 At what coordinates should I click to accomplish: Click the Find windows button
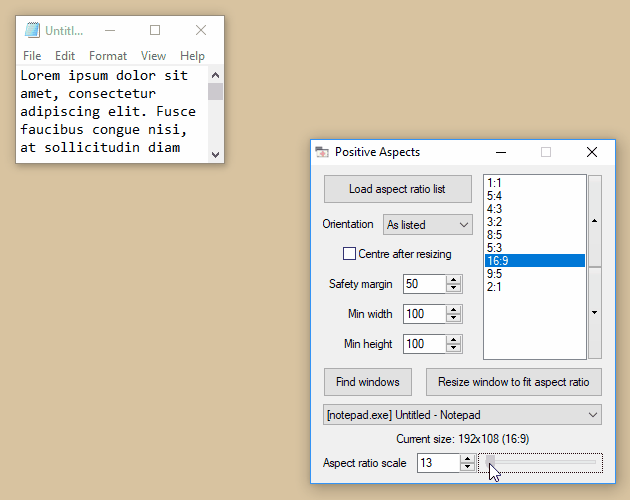tap(367, 381)
